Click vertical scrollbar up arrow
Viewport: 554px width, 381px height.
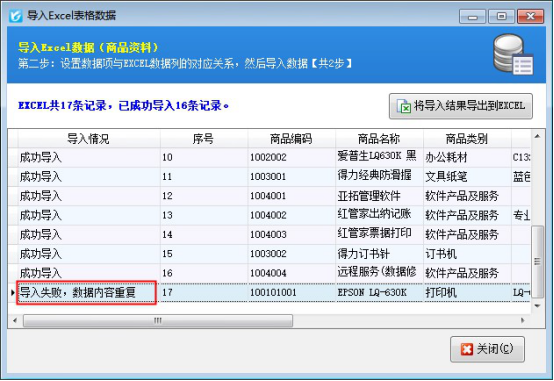537,136
